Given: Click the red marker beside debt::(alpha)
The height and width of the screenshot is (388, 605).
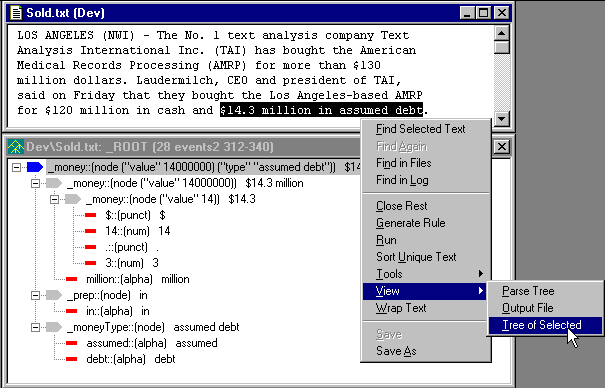Looking at the screenshot, I should [x=71, y=359].
